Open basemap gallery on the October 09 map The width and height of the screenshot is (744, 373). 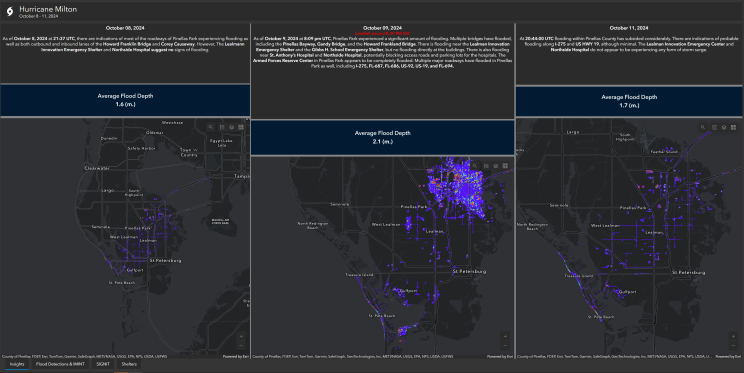tap(505, 166)
